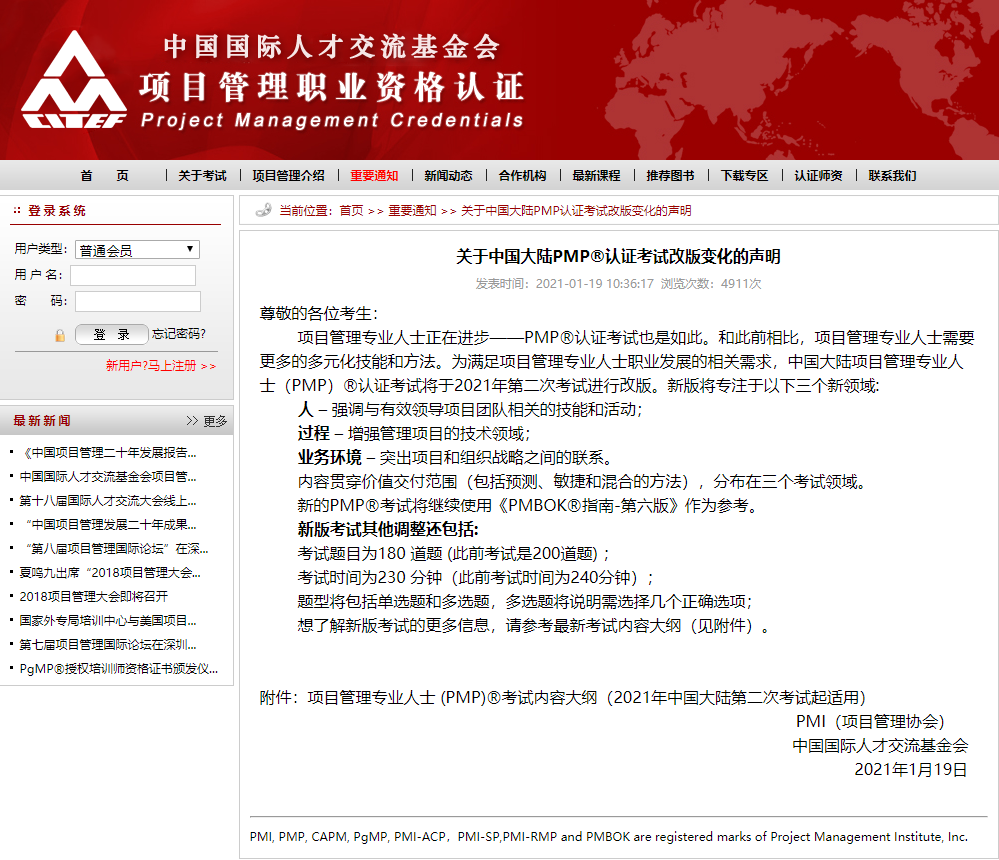Open the 新用户?马上注册 link
Image resolution: width=999 pixels, height=860 pixels.
coord(161,366)
